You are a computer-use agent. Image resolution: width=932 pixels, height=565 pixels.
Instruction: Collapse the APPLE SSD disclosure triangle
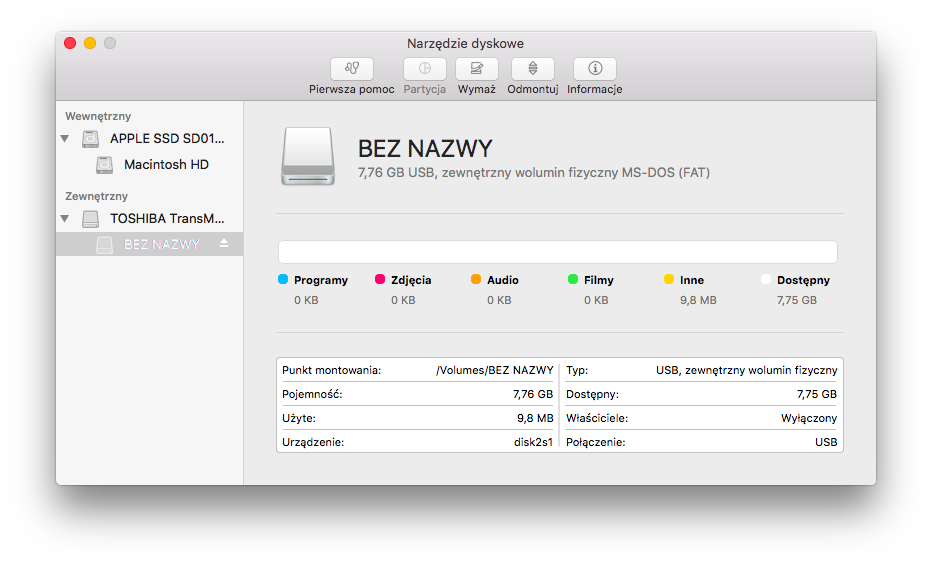point(65,139)
